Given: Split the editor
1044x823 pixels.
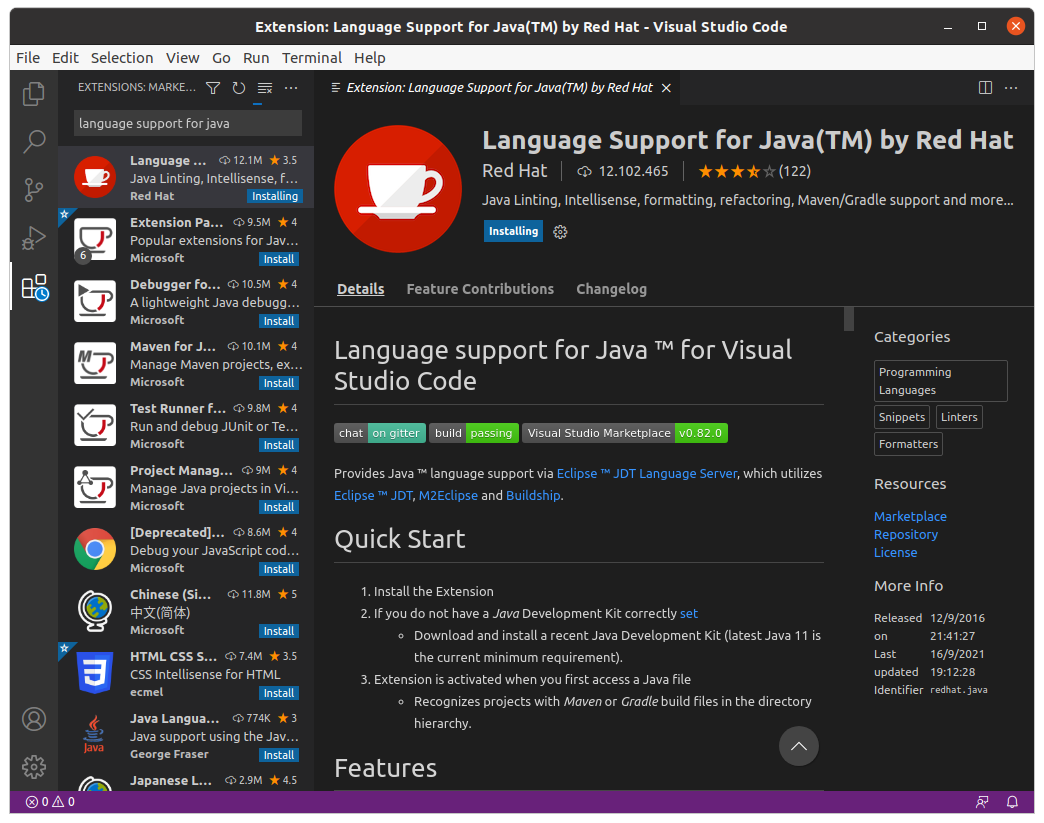Looking at the screenshot, I should tap(986, 88).
